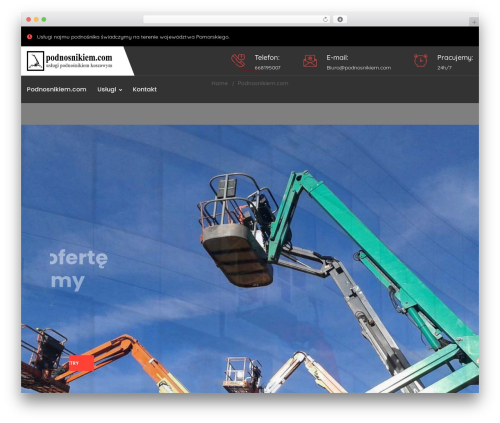Screen dimensions: 500x423
Task: Click the Pracujemy: label
Action: [x=455, y=58]
